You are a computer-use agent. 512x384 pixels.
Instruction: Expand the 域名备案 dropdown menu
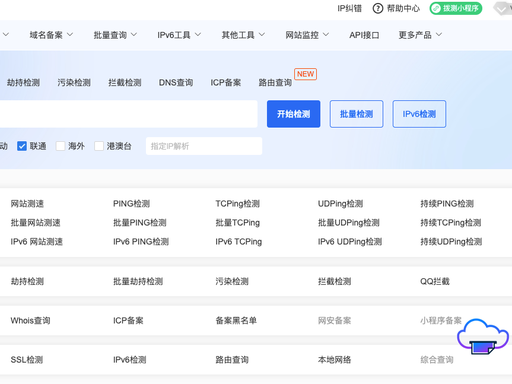[51, 35]
